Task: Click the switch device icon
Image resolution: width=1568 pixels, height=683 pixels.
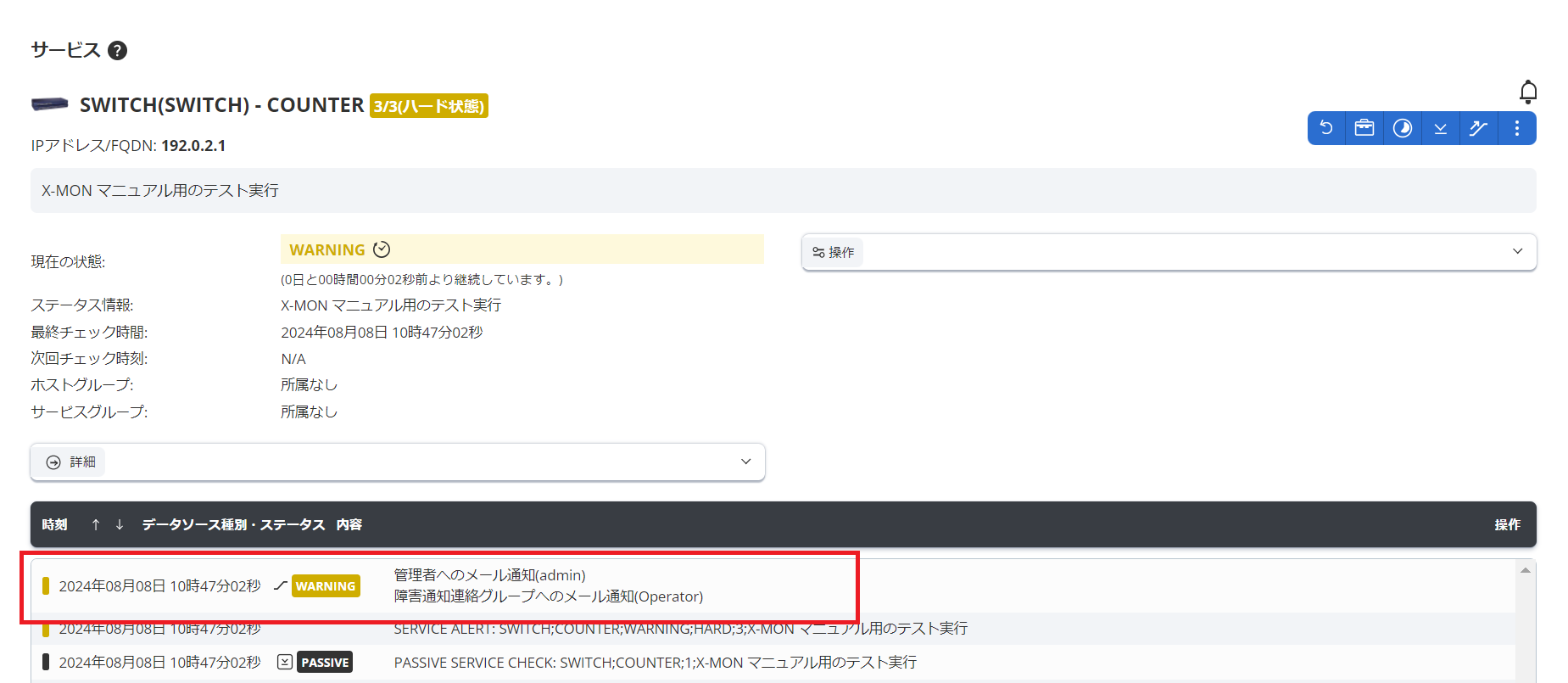Action: (50, 104)
